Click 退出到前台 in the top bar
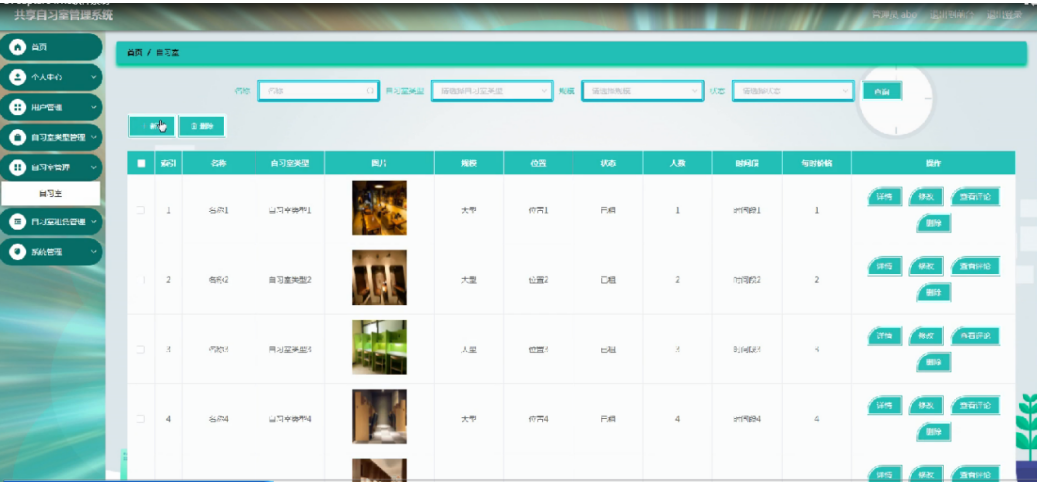Image resolution: width=1041 pixels, height=483 pixels. 952,15
